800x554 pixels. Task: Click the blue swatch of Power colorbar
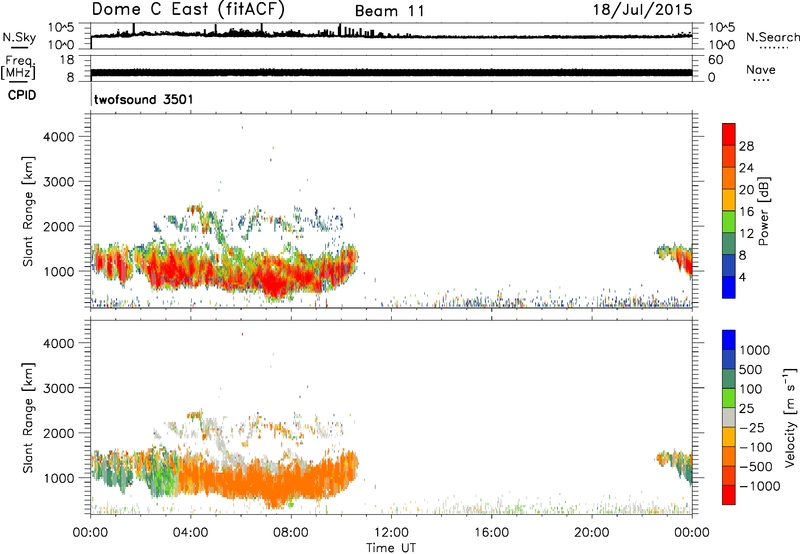(x=729, y=287)
